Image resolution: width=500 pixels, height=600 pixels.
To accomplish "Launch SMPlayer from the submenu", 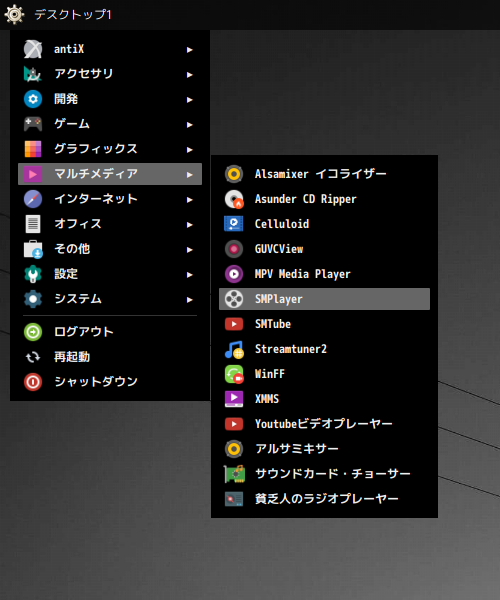I will click(324, 299).
